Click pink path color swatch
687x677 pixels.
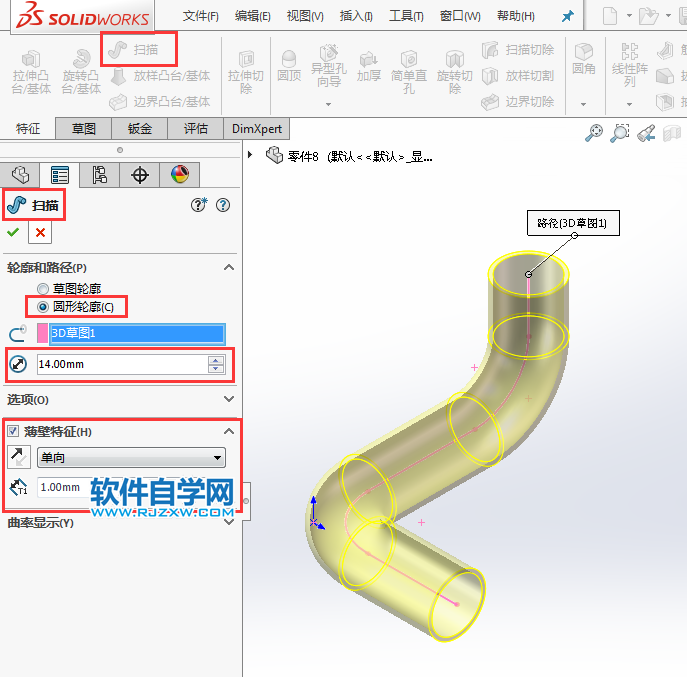(42, 333)
